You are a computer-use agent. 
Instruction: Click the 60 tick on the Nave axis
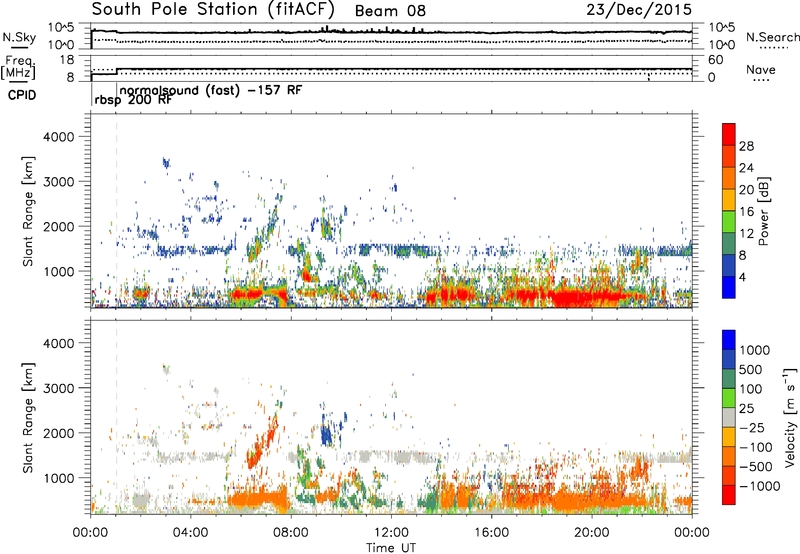coord(715,60)
